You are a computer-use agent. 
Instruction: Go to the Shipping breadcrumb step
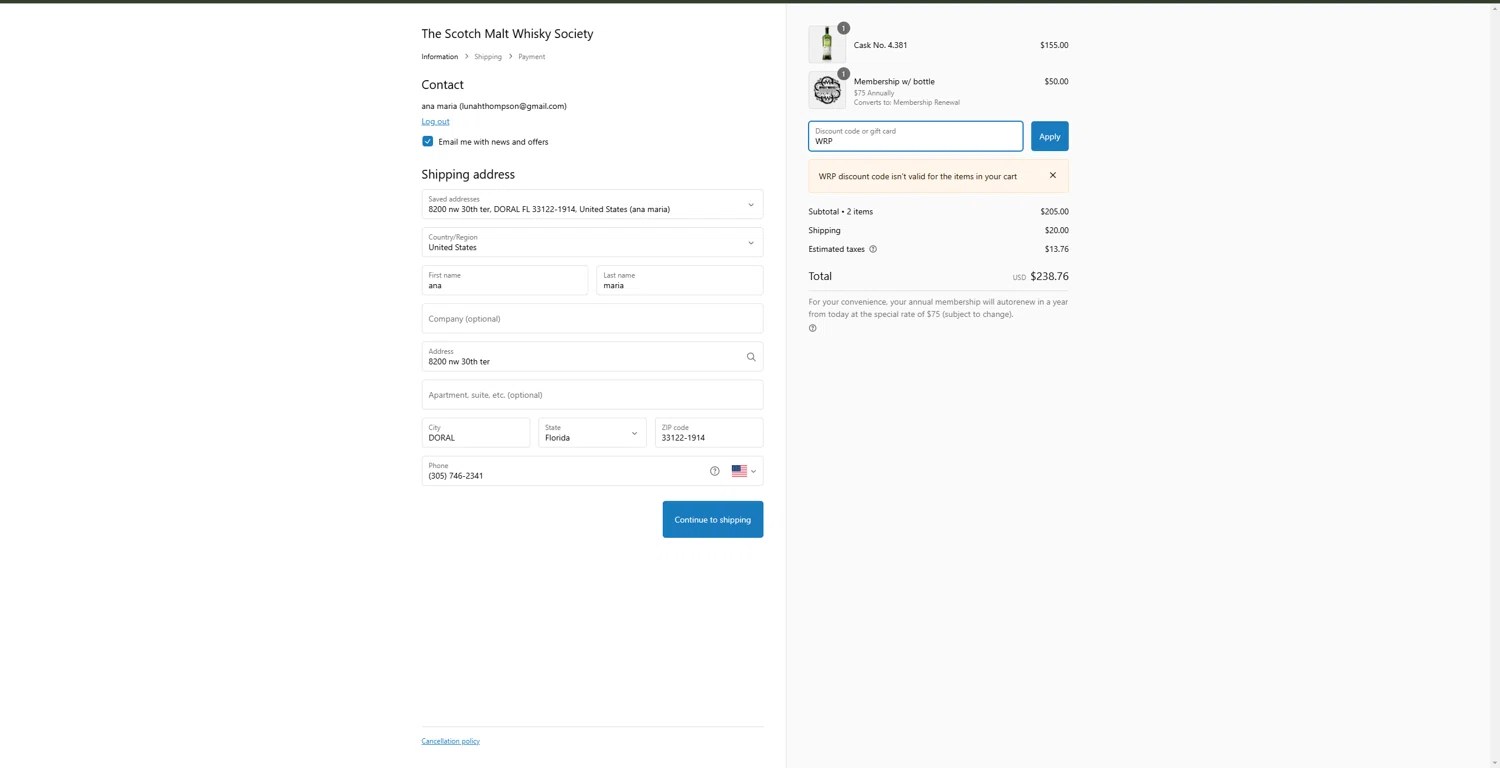pos(488,57)
